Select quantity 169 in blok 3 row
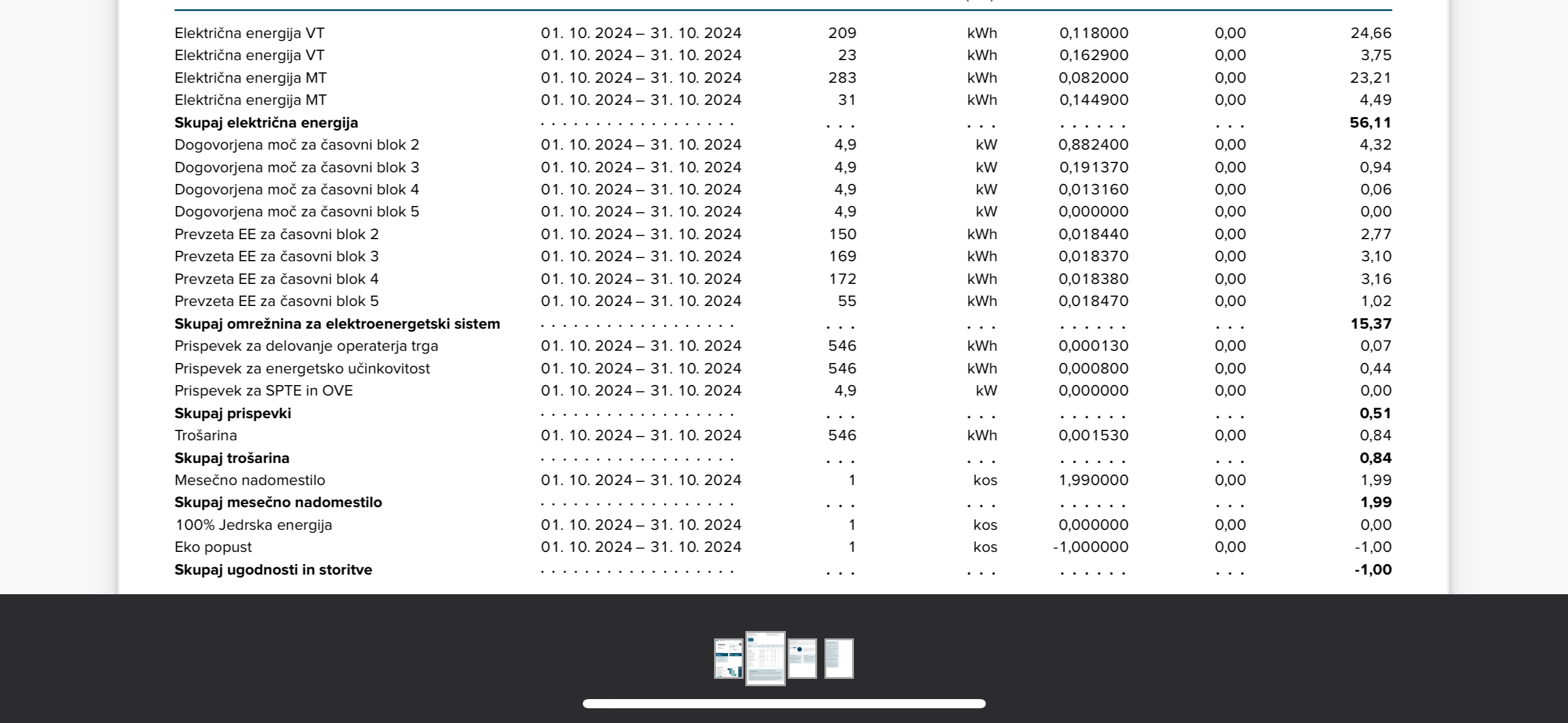This screenshot has width=1568, height=723. pyautogui.click(x=842, y=256)
